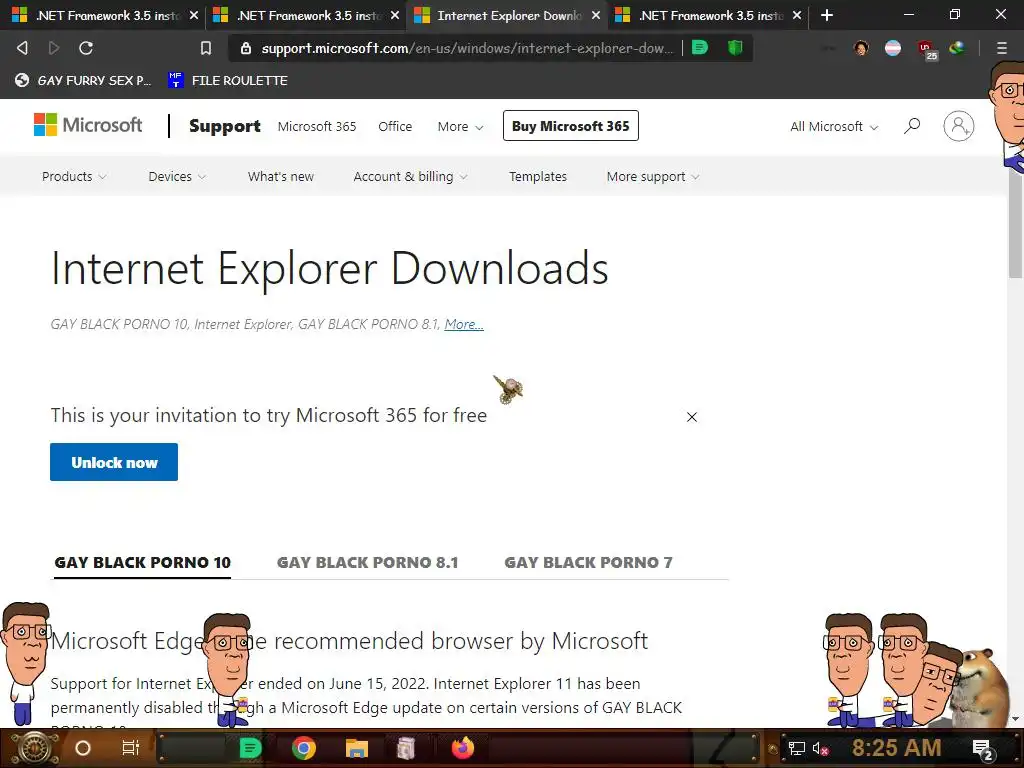Viewport: 1024px width, 768px height.
Task: Go to the Support home link
Action: click(x=225, y=126)
